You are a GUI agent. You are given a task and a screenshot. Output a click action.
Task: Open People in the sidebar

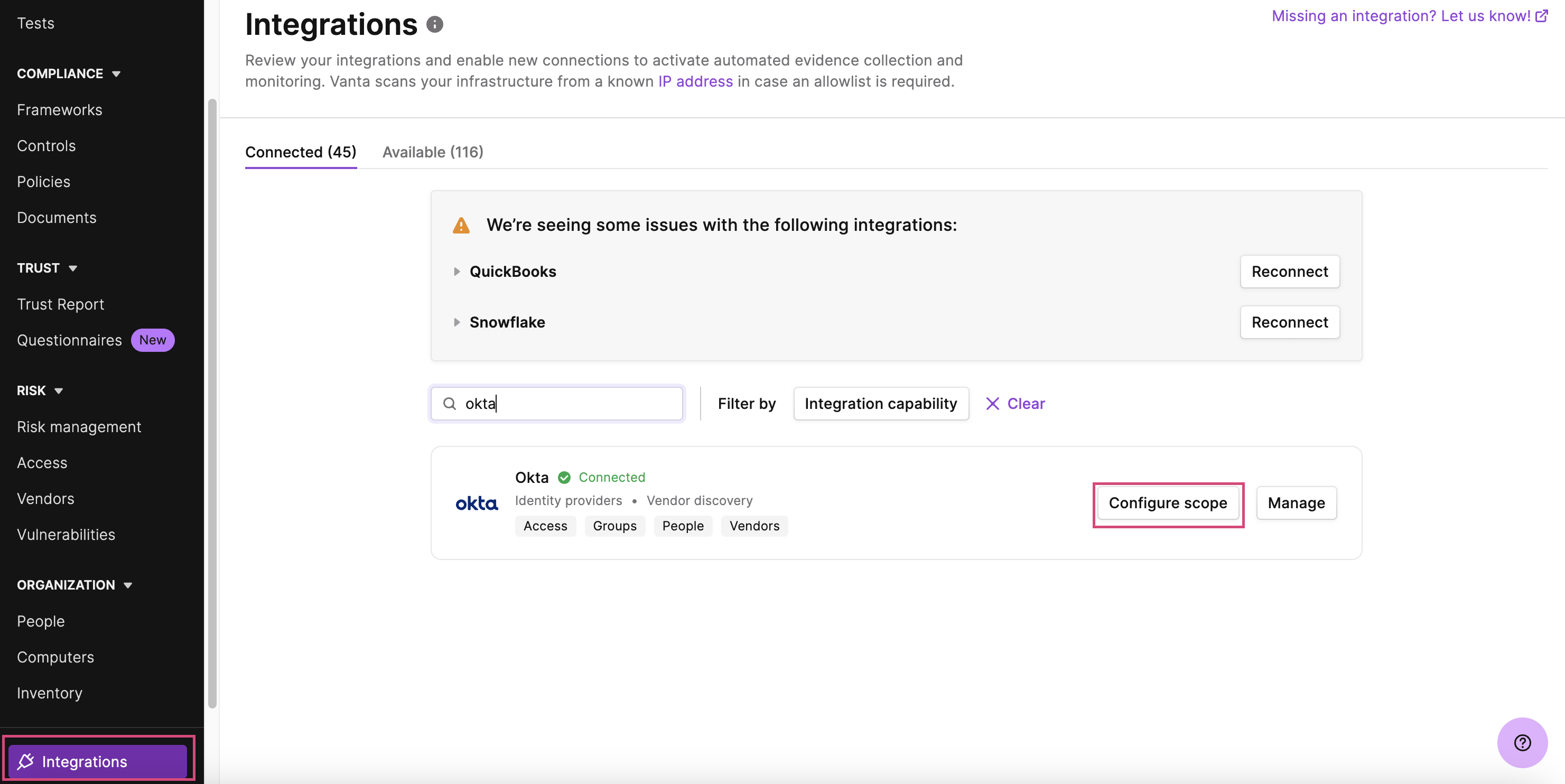(x=41, y=621)
